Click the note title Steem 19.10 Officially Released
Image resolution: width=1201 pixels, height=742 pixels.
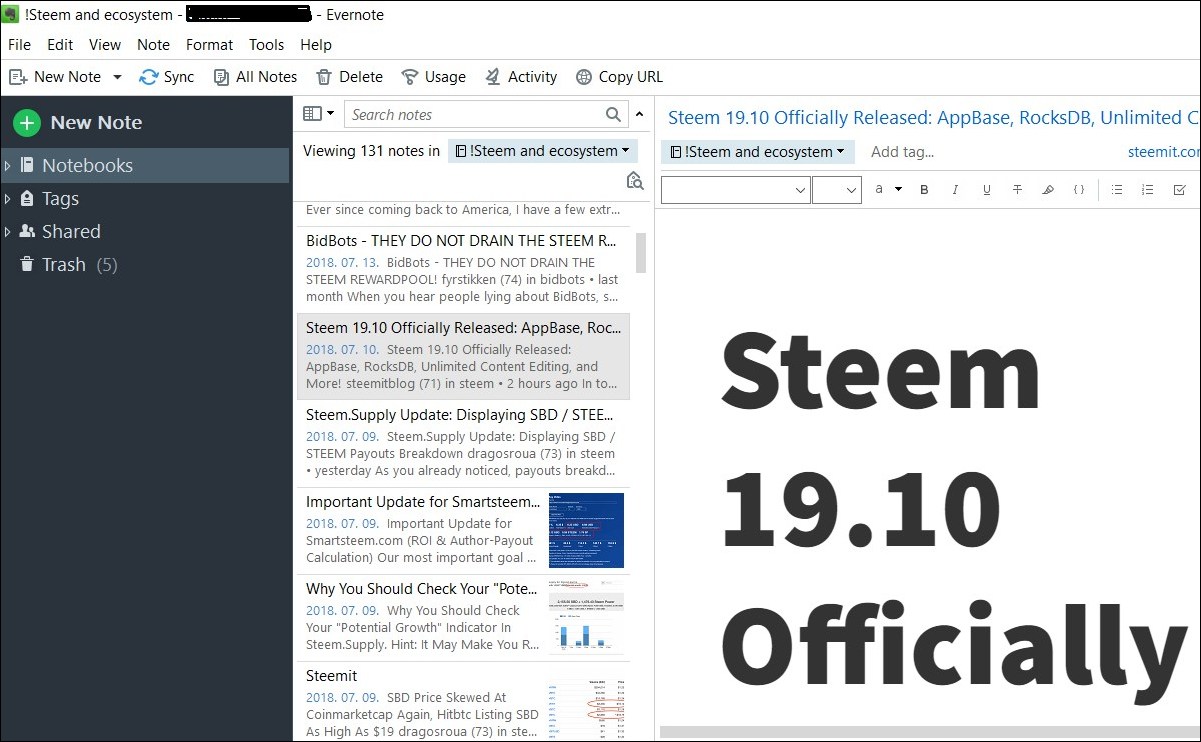point(933,118)
